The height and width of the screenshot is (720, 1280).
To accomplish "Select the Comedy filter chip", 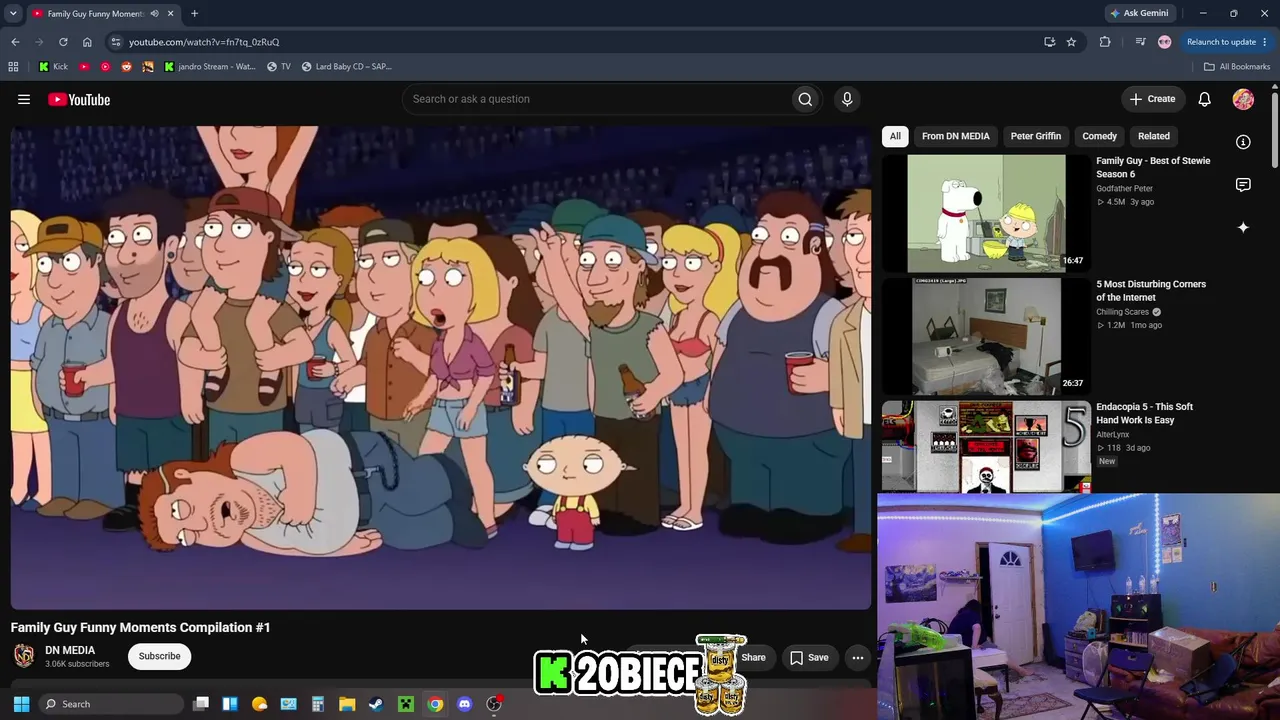I will coord(1099,136).
